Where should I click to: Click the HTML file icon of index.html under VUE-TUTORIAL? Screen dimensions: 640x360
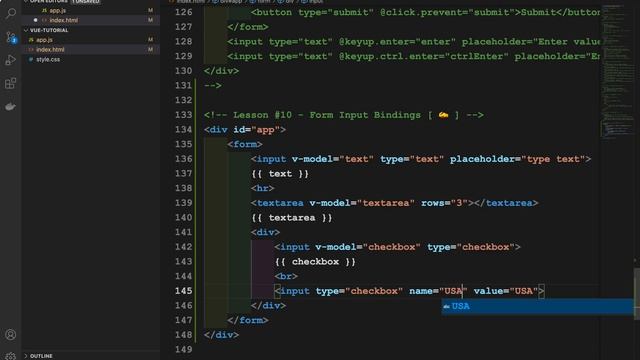click(x=31, y=49)
